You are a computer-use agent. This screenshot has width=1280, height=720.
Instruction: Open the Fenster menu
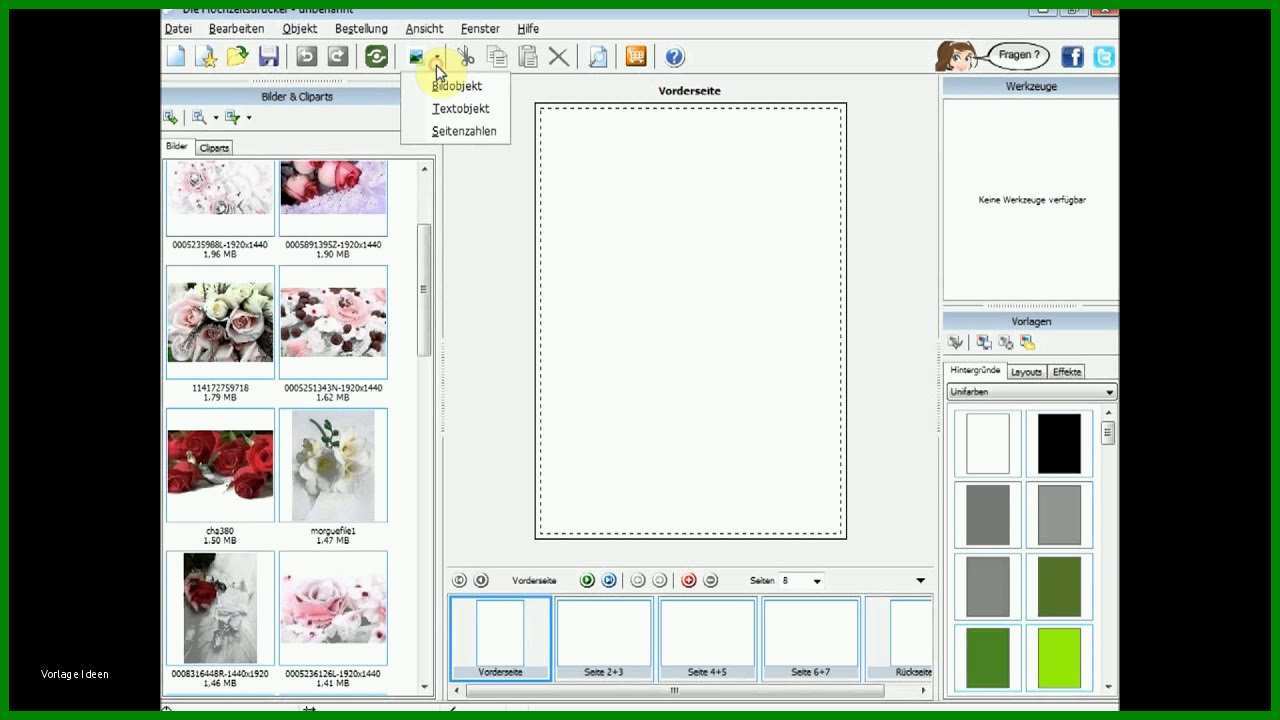tap(480, 29)
